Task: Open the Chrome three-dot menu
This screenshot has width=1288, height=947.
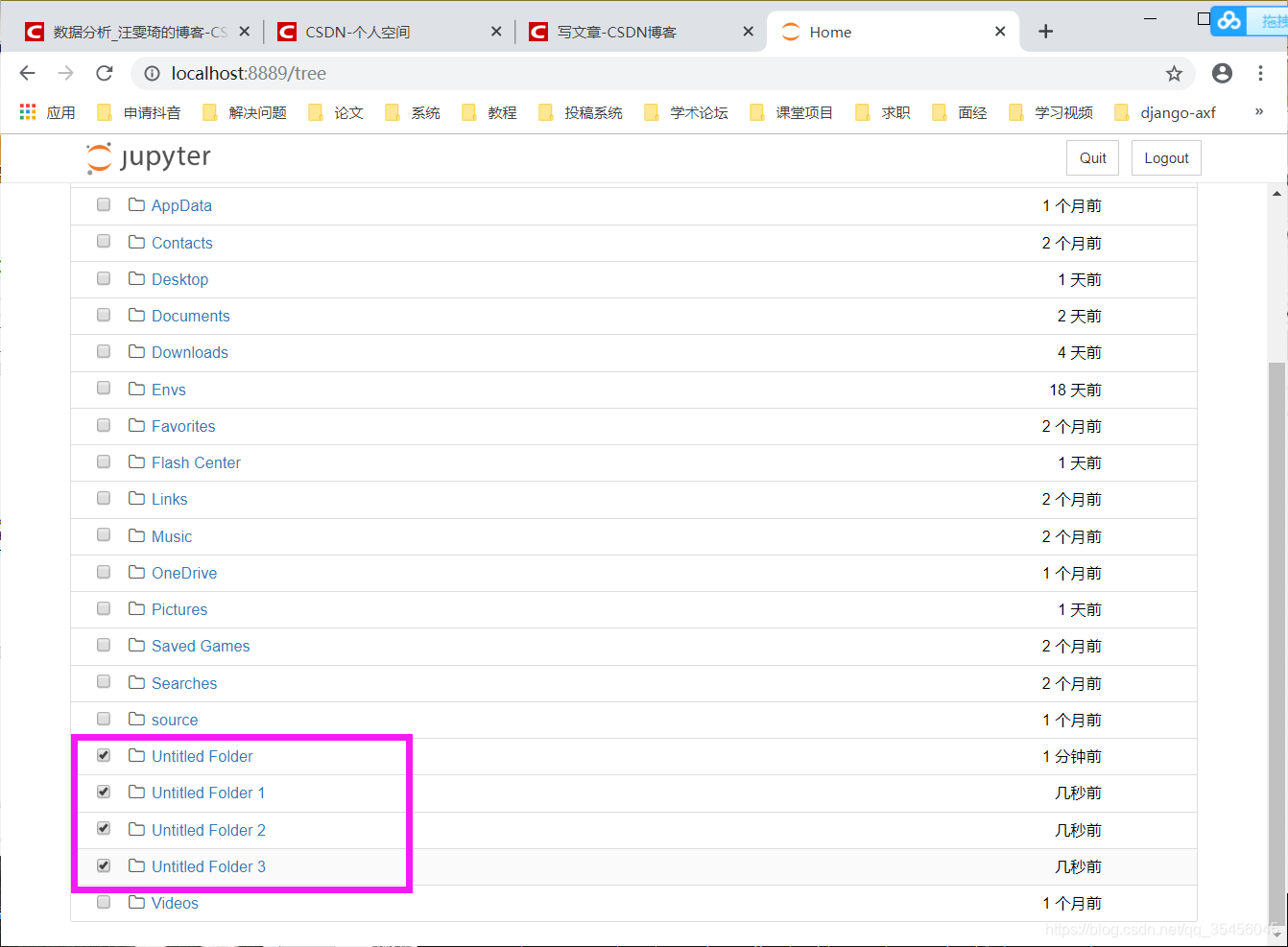Action: point(1260,73)
